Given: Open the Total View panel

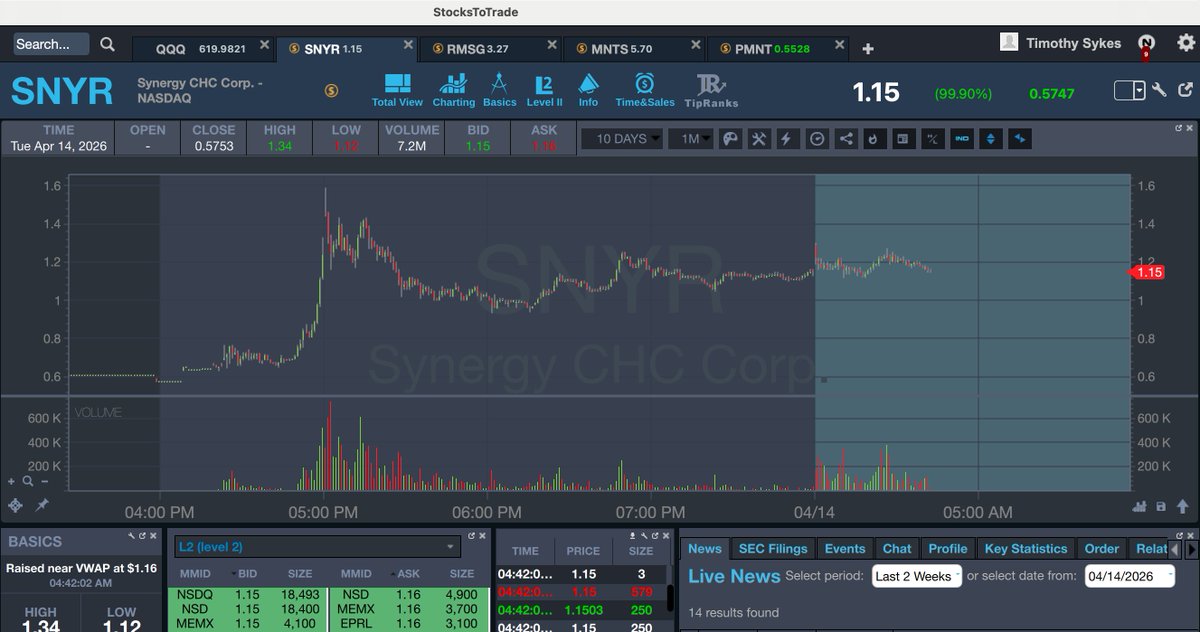Looking at the screenshot, I should tap(397, 89).
